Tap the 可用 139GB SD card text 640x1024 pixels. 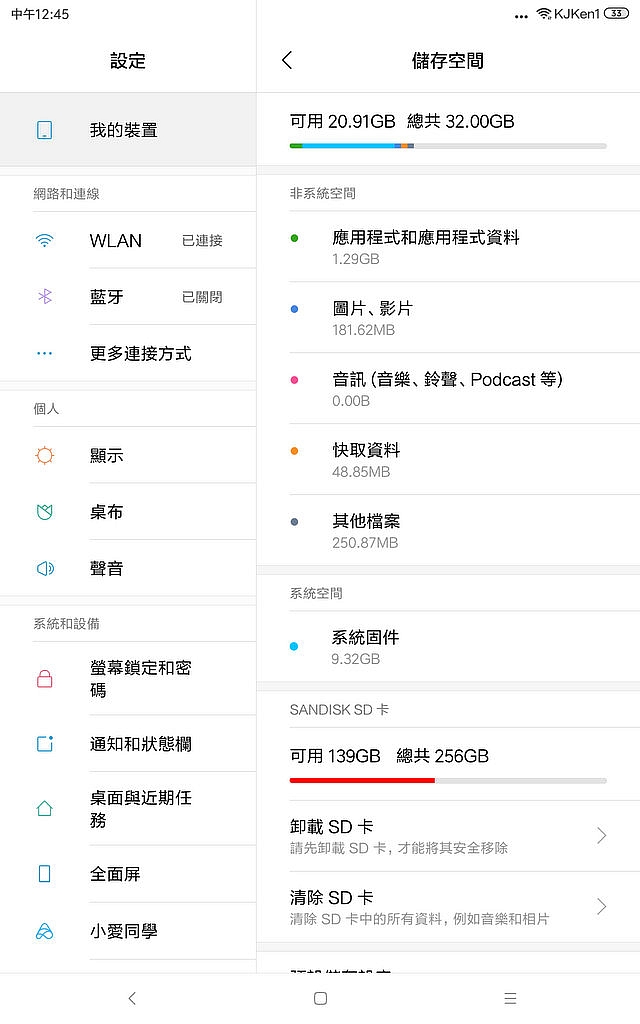335,756
